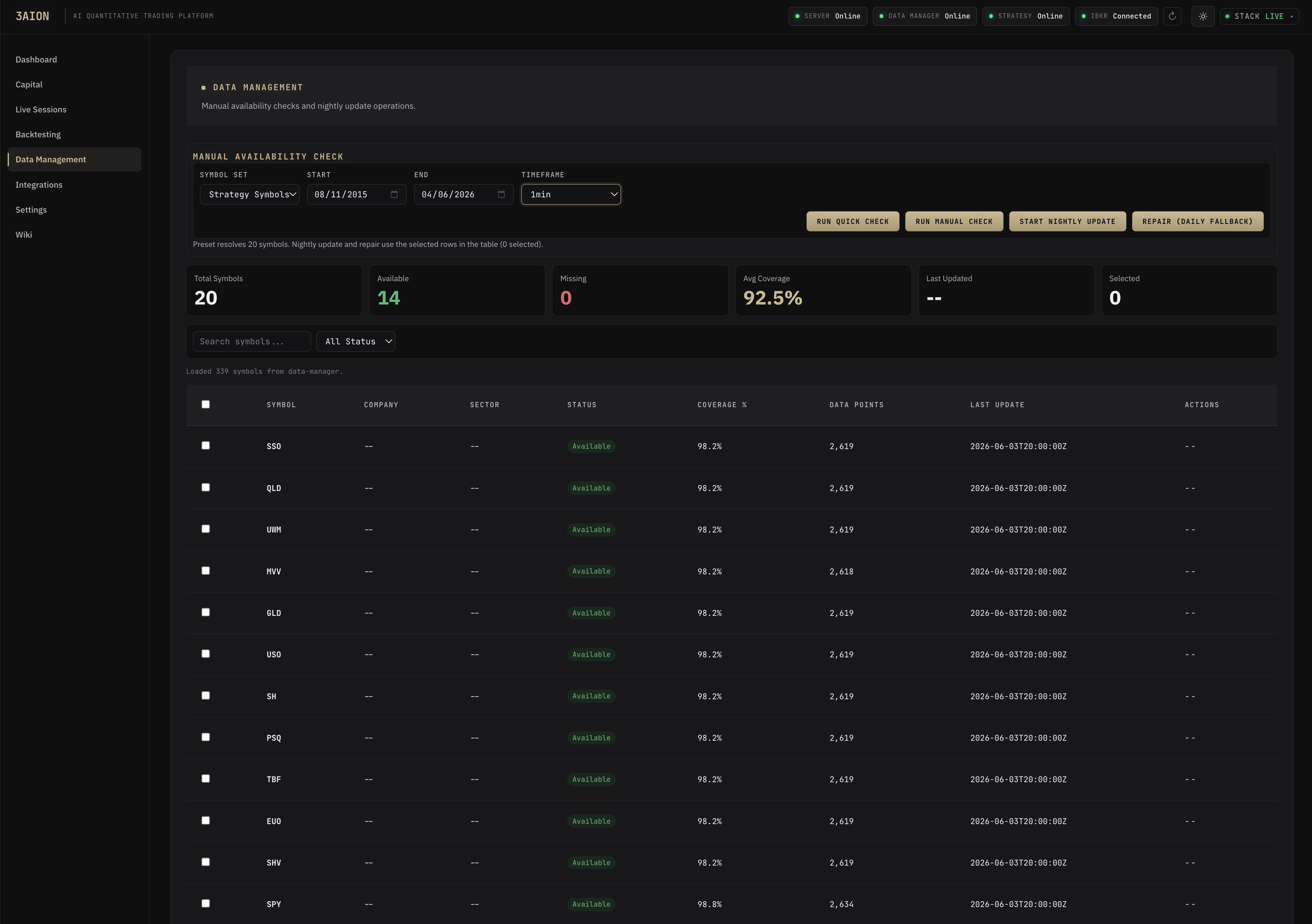Click the Available 14 card
This screenshot has height=924, width=1312.
457,290
